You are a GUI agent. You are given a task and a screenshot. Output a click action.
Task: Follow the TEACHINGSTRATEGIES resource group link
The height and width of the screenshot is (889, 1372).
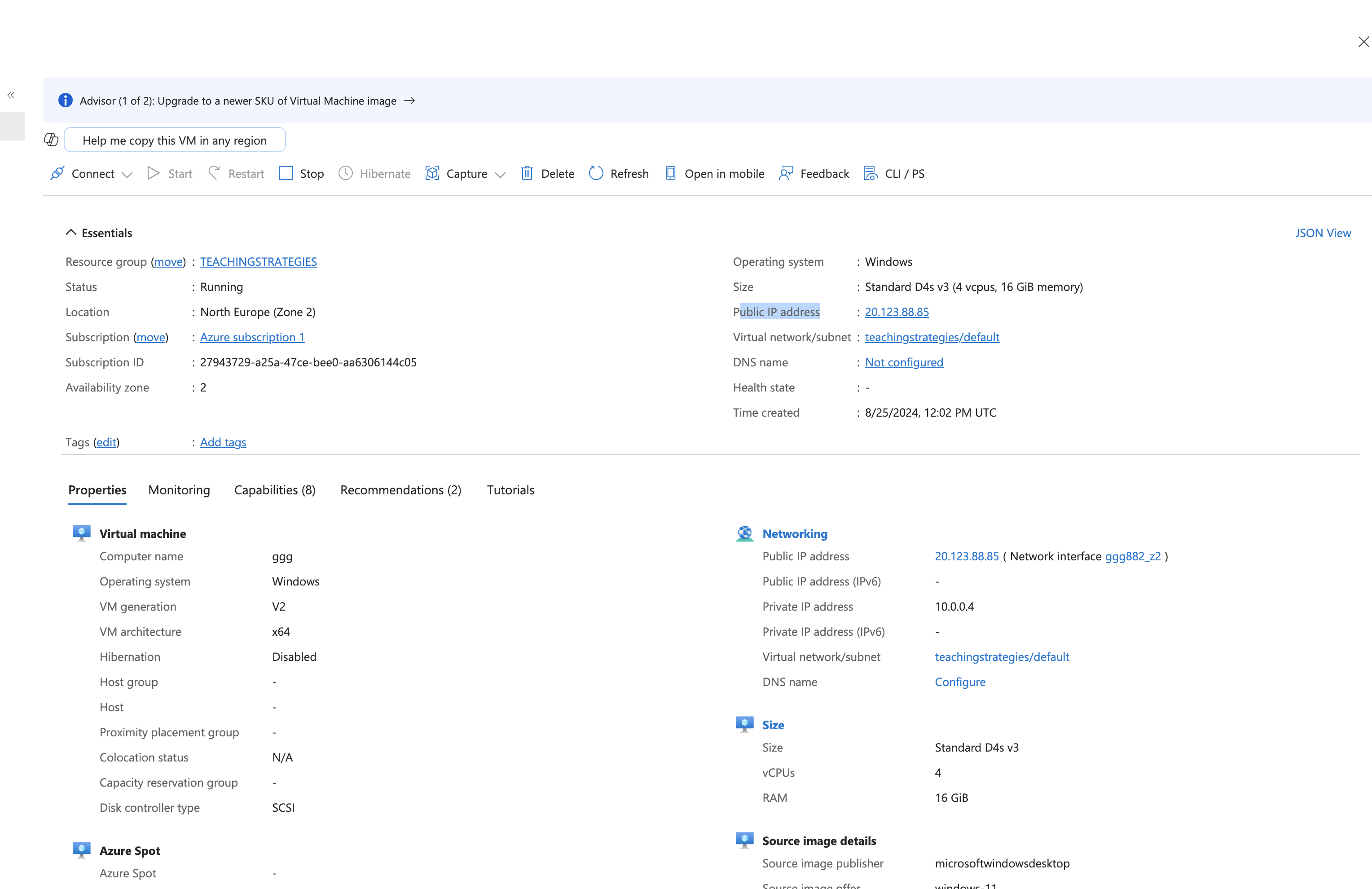click(258, 261)
